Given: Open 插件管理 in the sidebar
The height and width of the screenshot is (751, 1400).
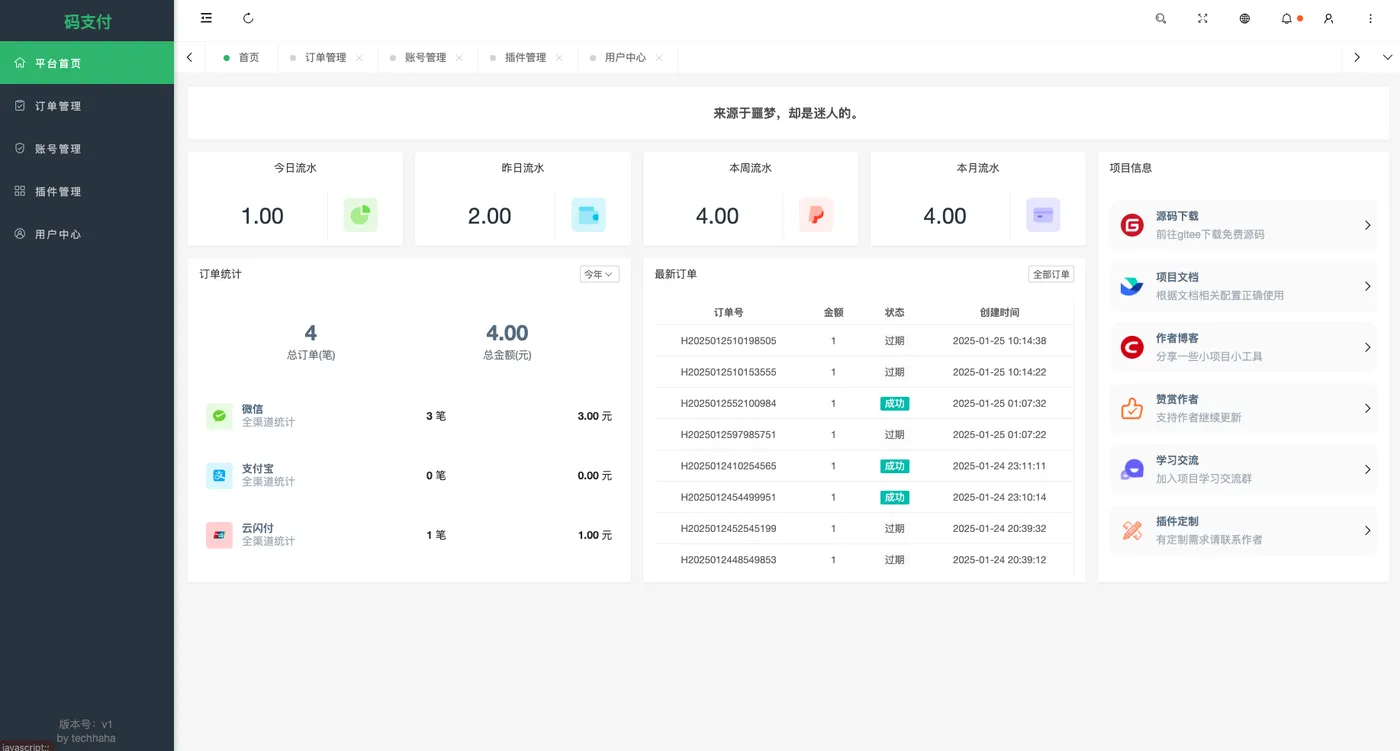Looking at the screenshot, I should 87,191.
